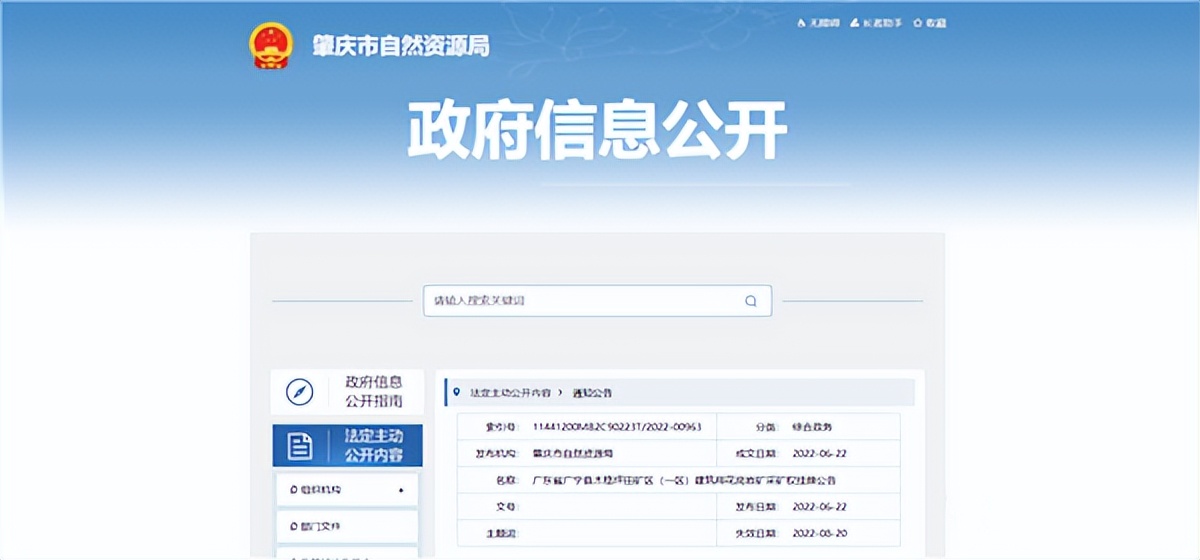Click the 长者助手 icon in header

[855, 22]
